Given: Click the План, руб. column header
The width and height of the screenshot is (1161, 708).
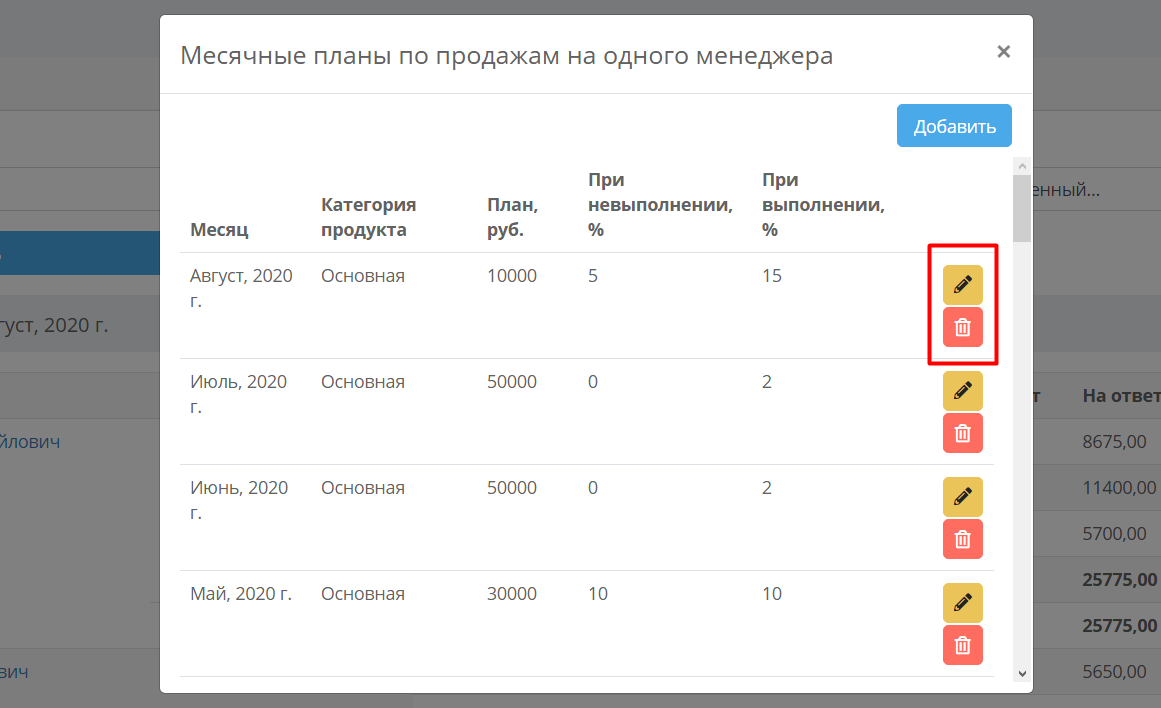Looking at the screenshot, I should (512, 217).
